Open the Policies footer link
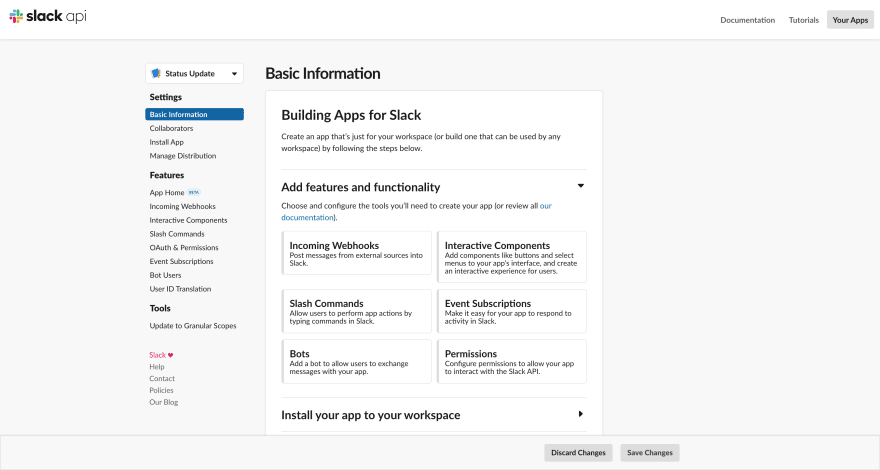 click(x=161, y=390)
